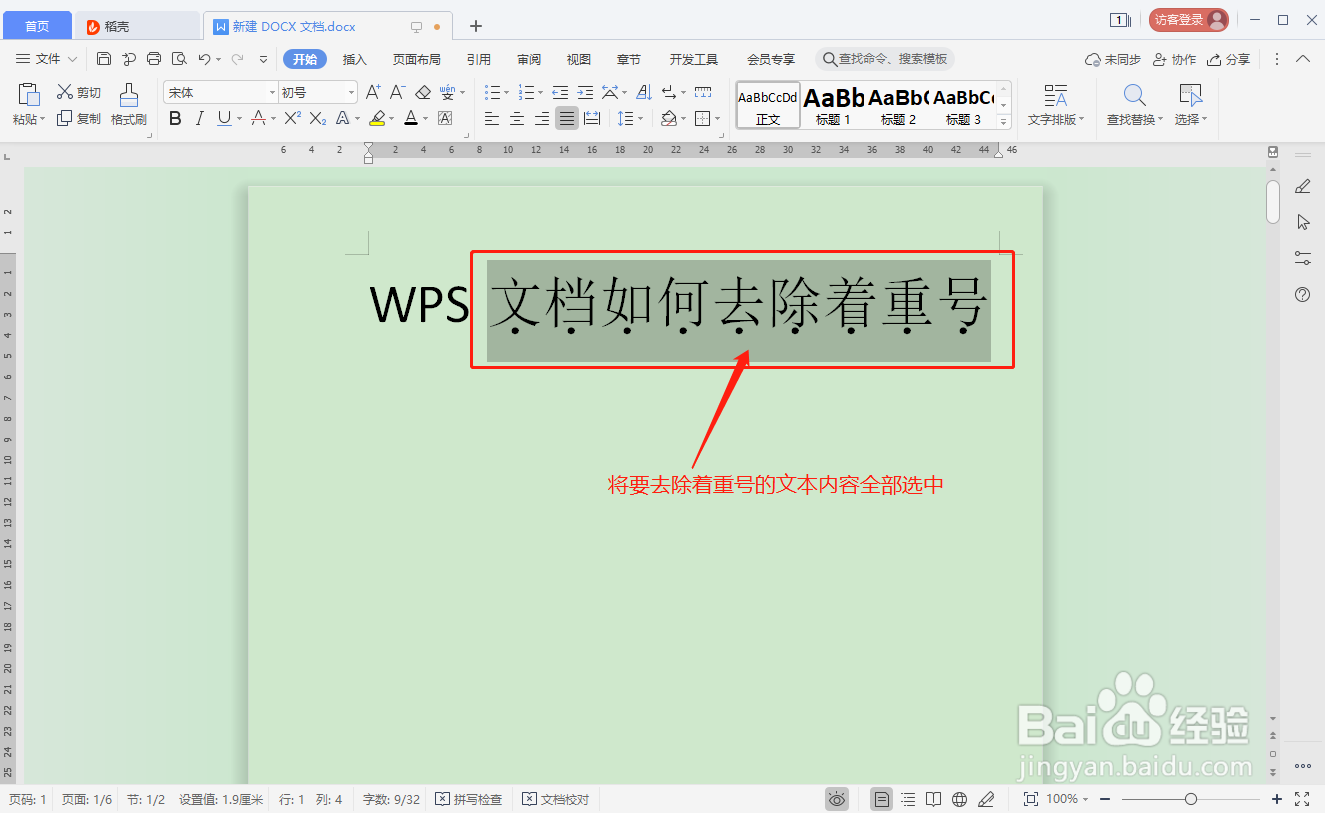Switch to the Insert (插入) tab
This screenshot has height=813, width=1325.
355,59
